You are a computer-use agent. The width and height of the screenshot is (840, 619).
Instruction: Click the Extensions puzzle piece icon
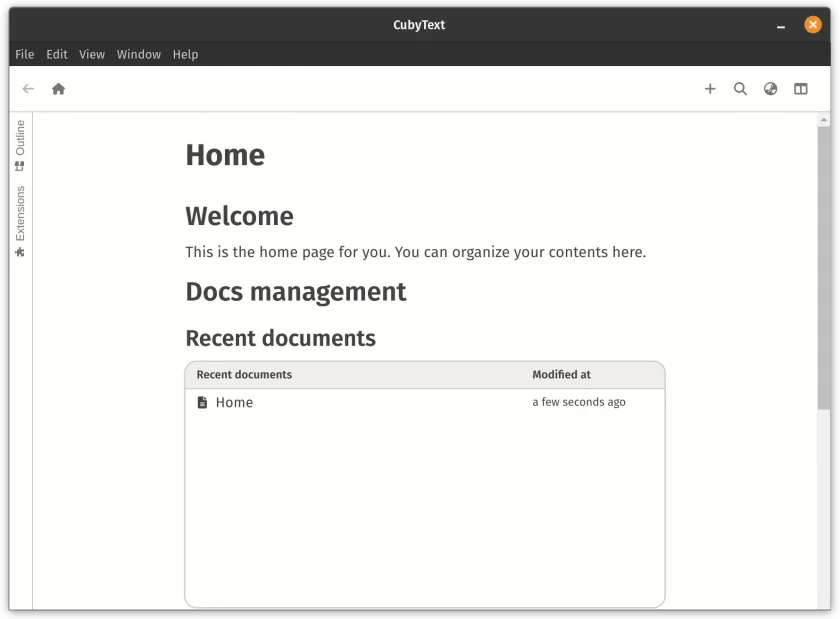(x=20, y=252)
